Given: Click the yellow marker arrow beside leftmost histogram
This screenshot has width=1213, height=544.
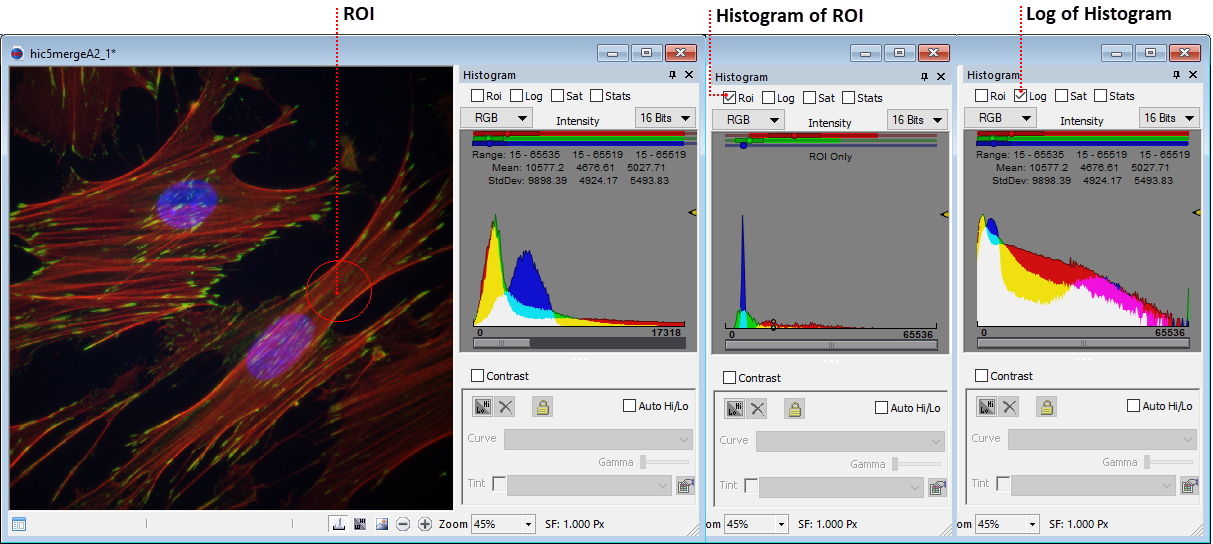Looking at the screenshot, I should point(692,212).
